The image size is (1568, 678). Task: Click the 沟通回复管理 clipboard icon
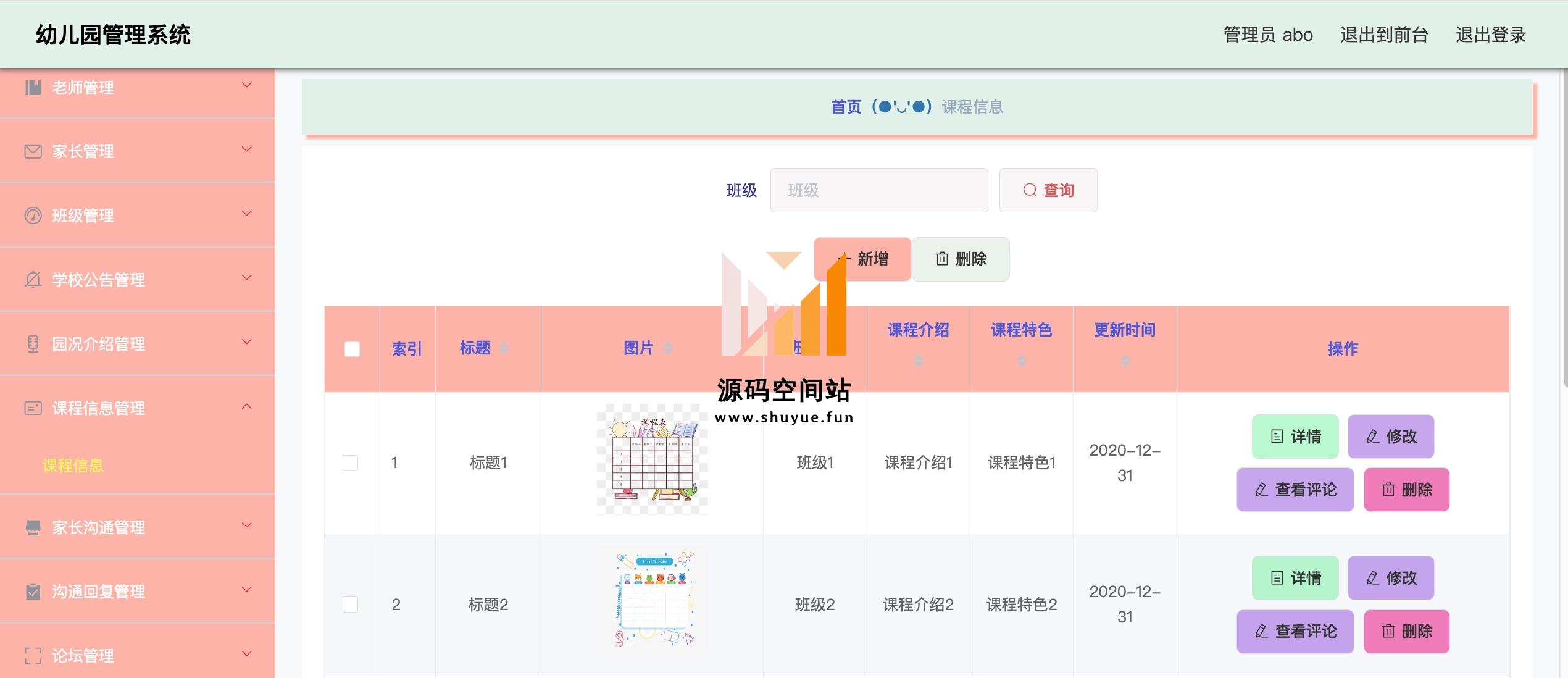(x=33, y=592)
